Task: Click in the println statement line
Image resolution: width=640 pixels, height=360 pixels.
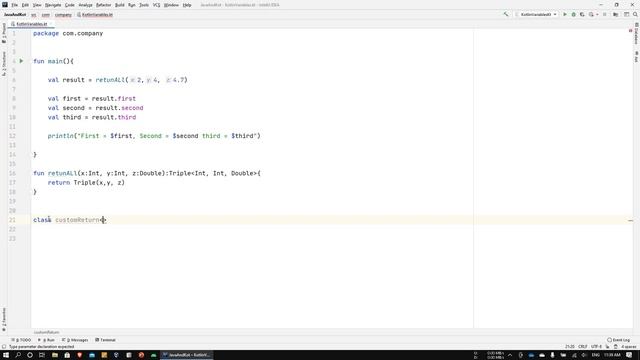Action: click(154, 136)
